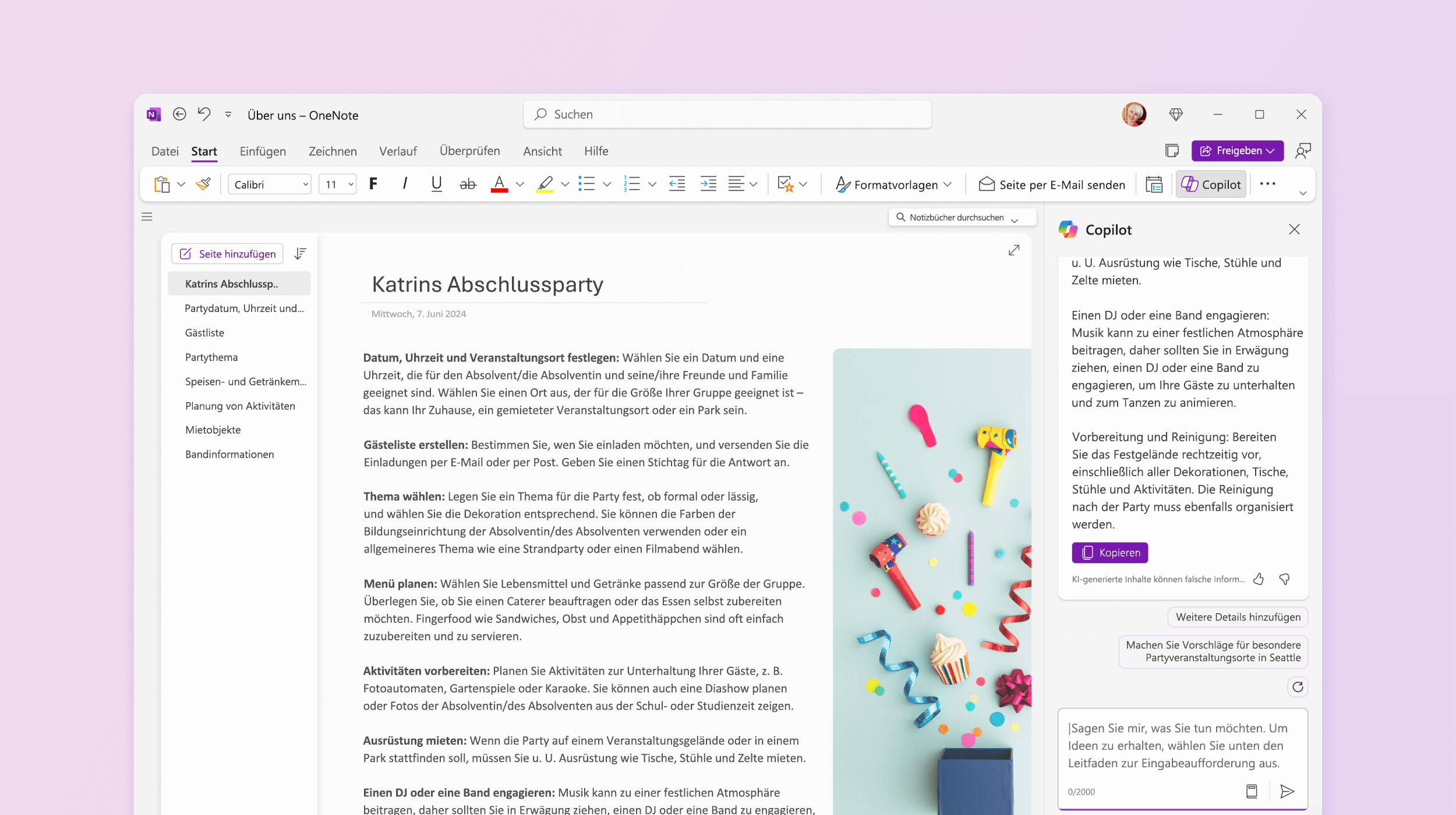Undo the last action

coord(204,114)
